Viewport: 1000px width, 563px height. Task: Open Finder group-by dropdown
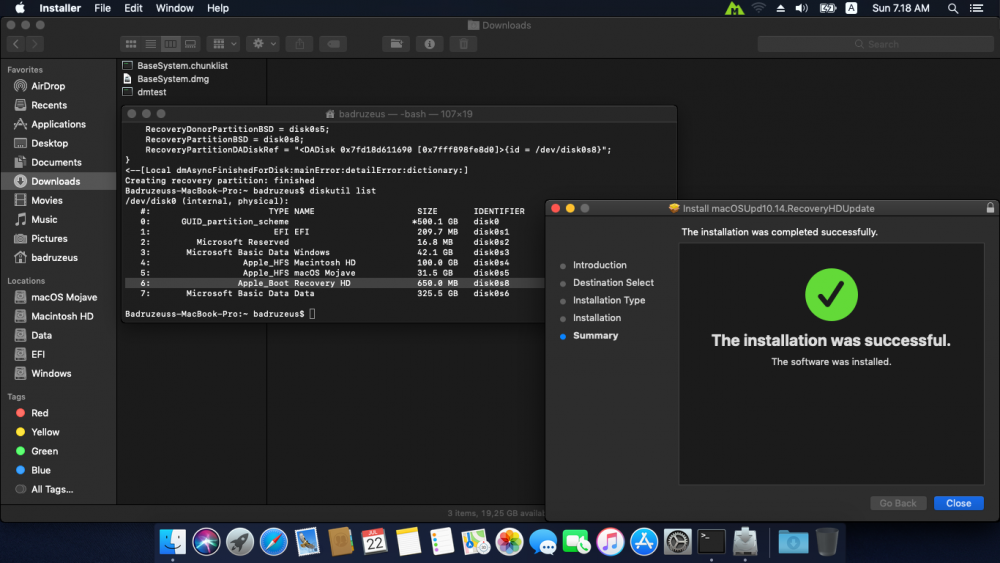coord(224,44)
